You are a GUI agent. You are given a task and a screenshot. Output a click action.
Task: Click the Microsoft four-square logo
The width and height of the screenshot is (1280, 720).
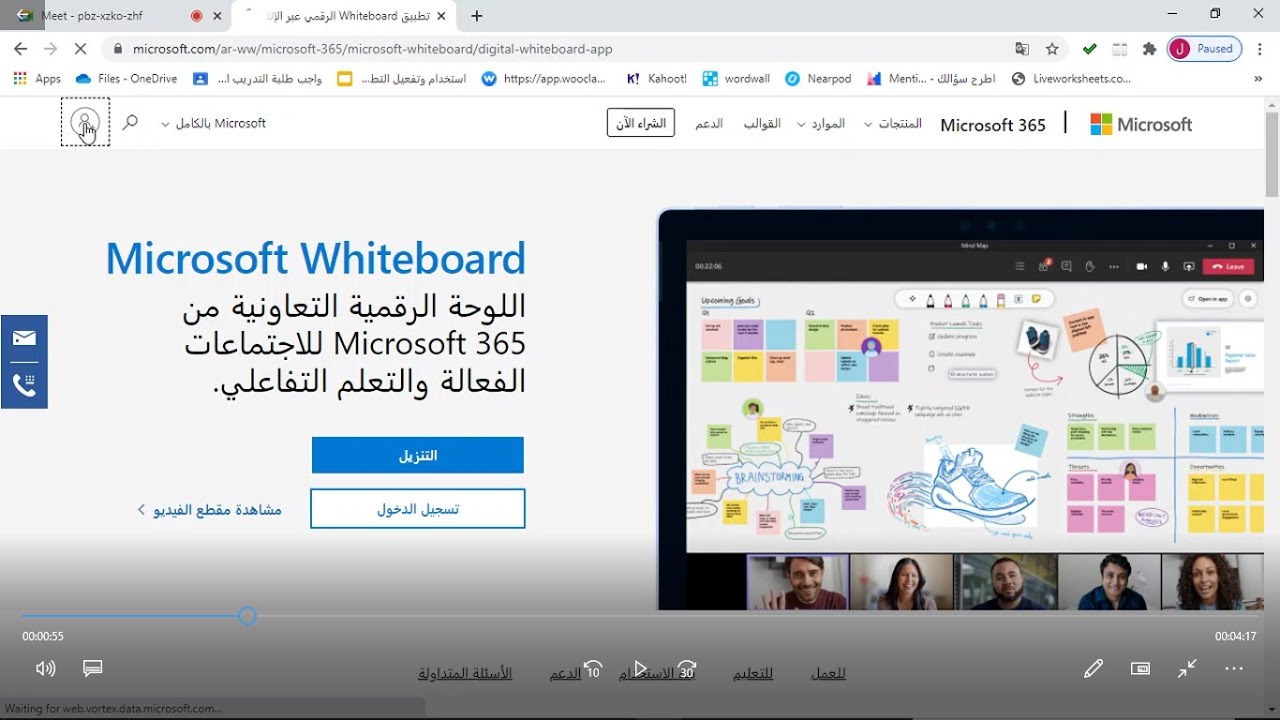tap(1101, 124)
